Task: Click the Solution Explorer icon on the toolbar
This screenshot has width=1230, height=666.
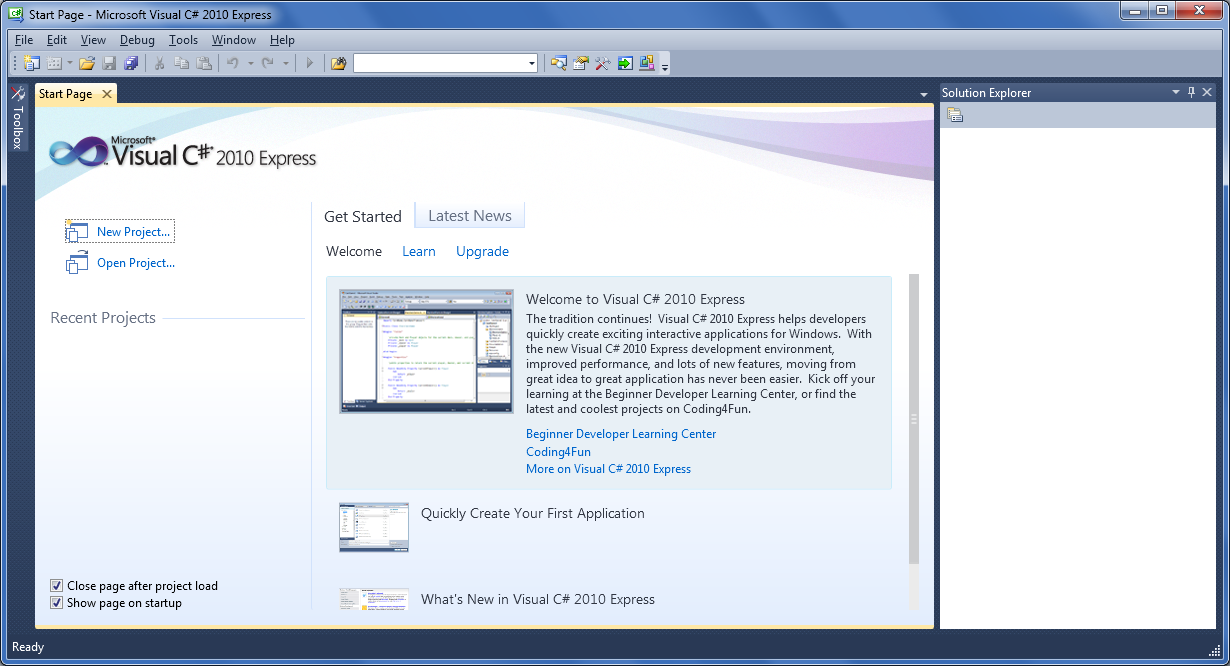Action: (558, 62)
